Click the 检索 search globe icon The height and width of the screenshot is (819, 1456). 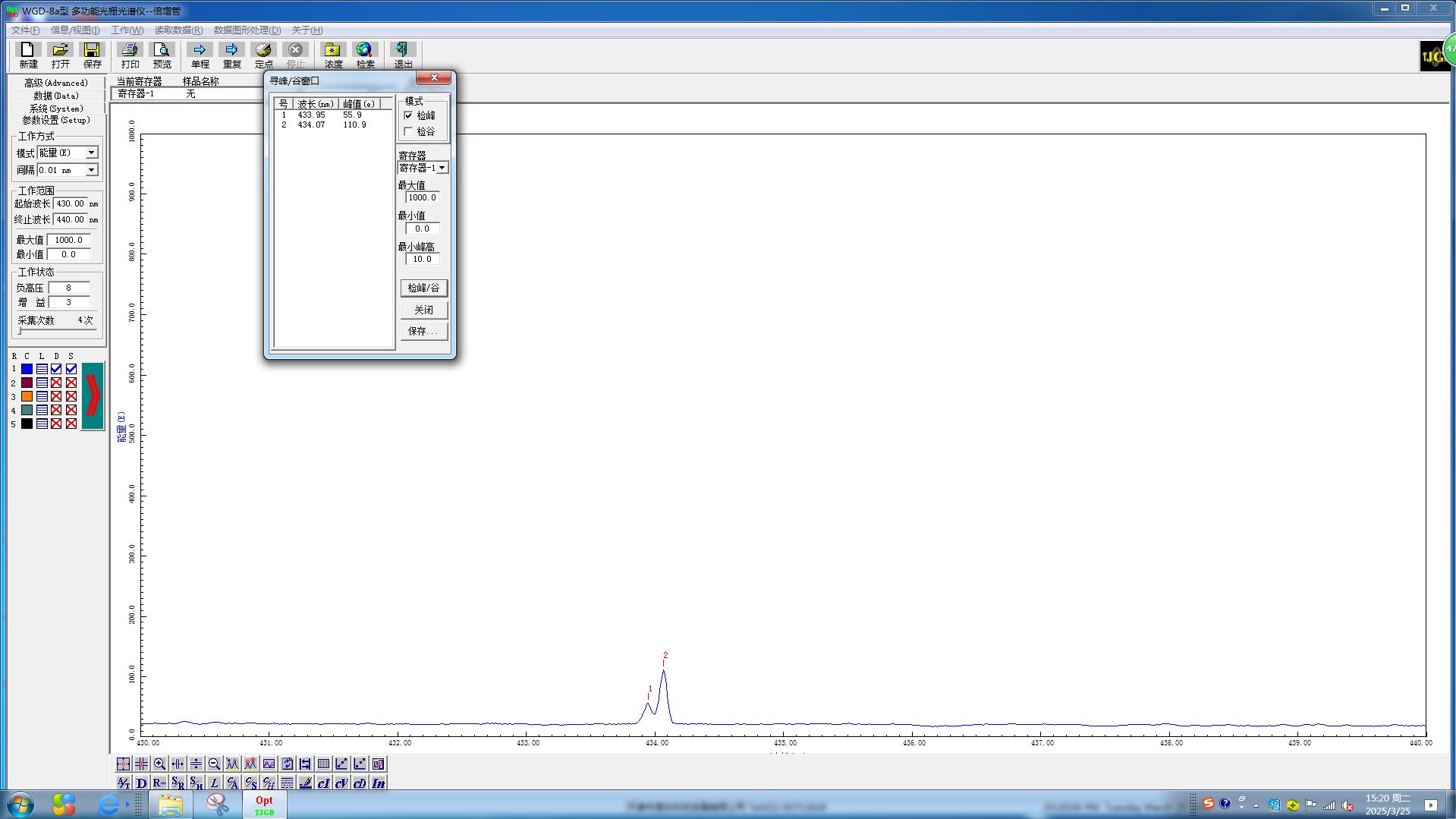[x=365, y=55]
